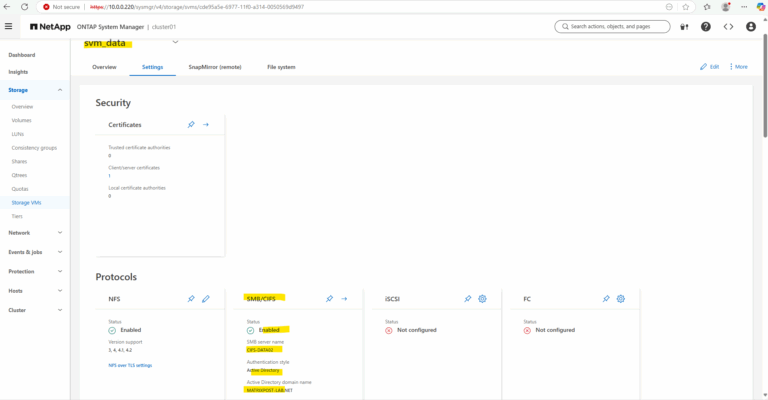Open Quotas in sidebar
The height and width of the screenshot is (400, 768).
[20, 189]
